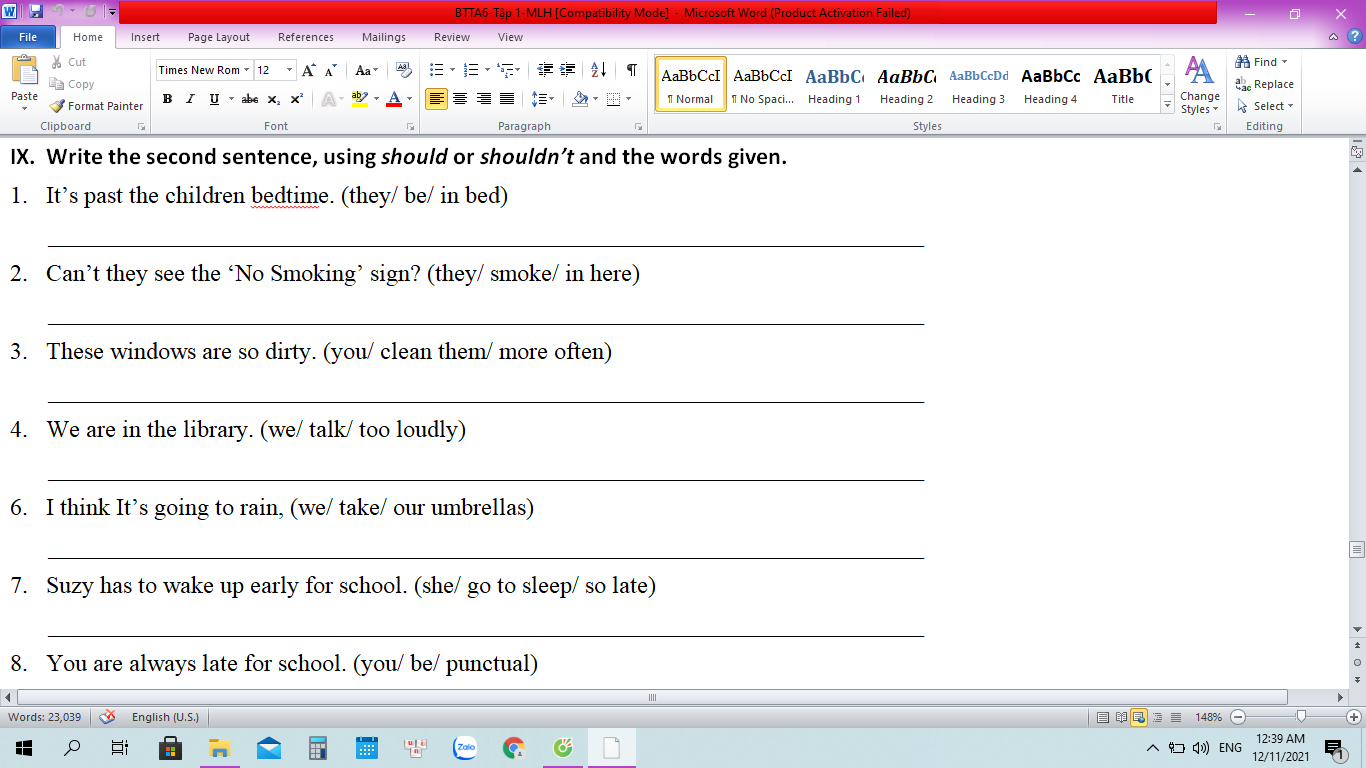Click the vertical scrollbar thumb

[1357, 550]
